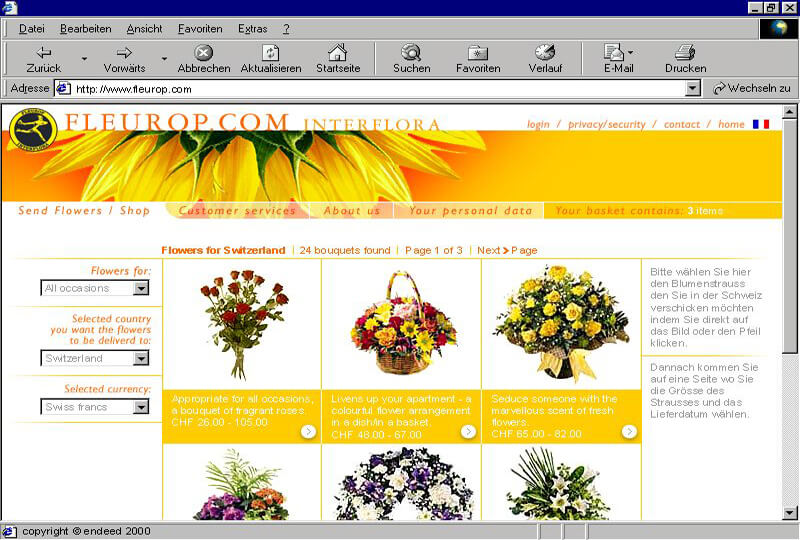The height and width of the screenshot is (540, 800).
Task: Click IE icon in the title bar
Action: click(x=9, y=7)
